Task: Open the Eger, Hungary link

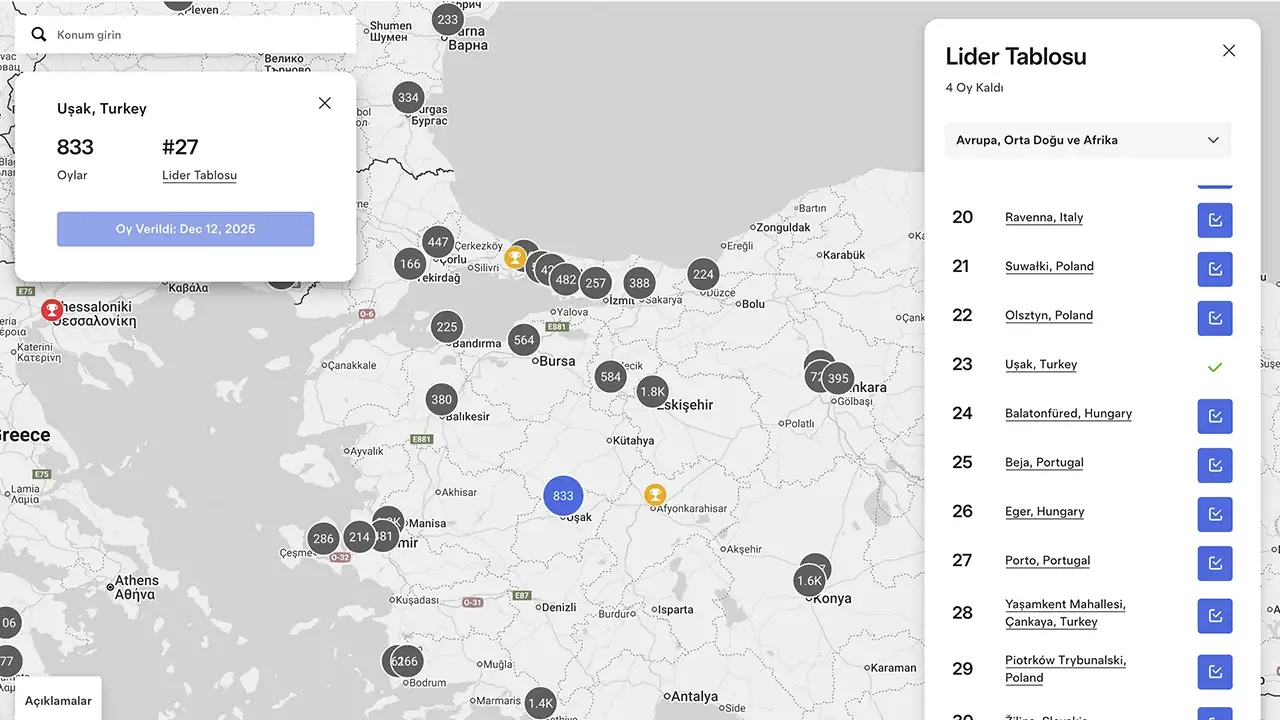Action: pyautogui.click(x=1045, y=511)
